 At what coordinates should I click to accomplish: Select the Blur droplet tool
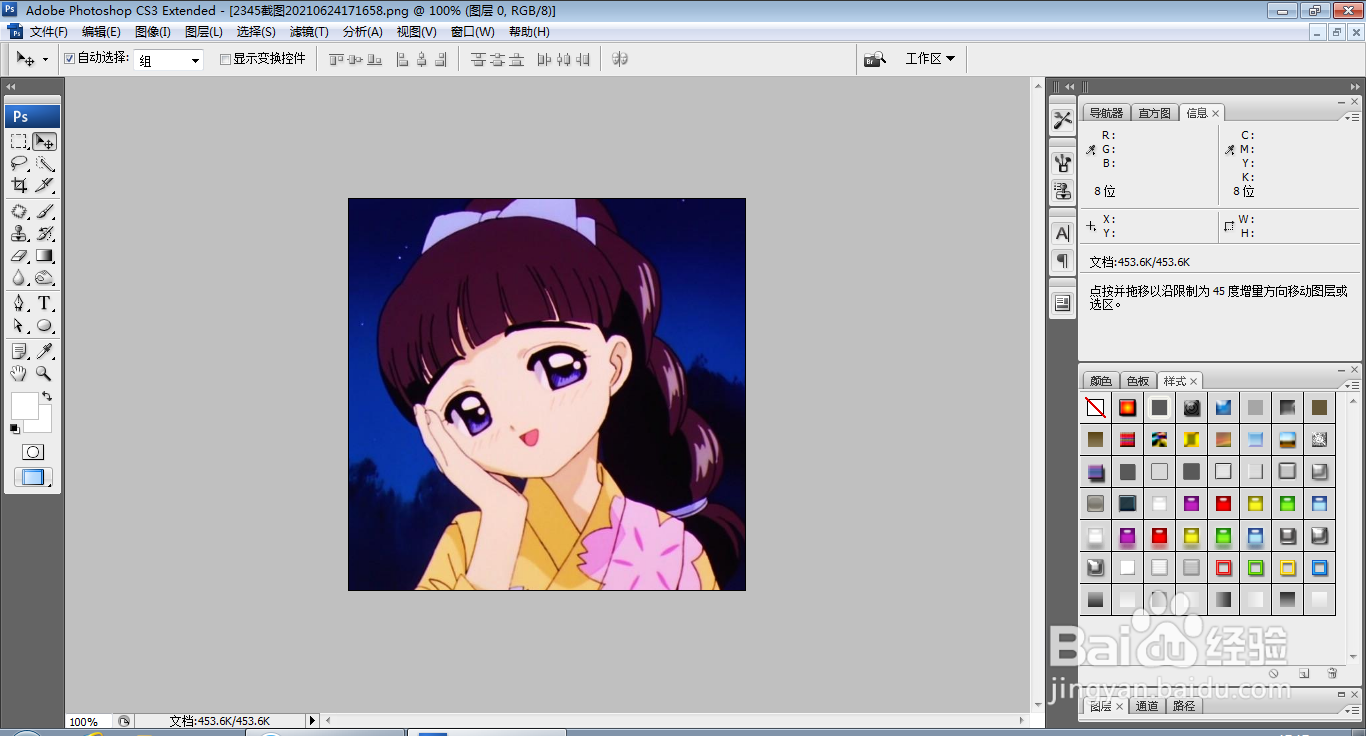19,278
